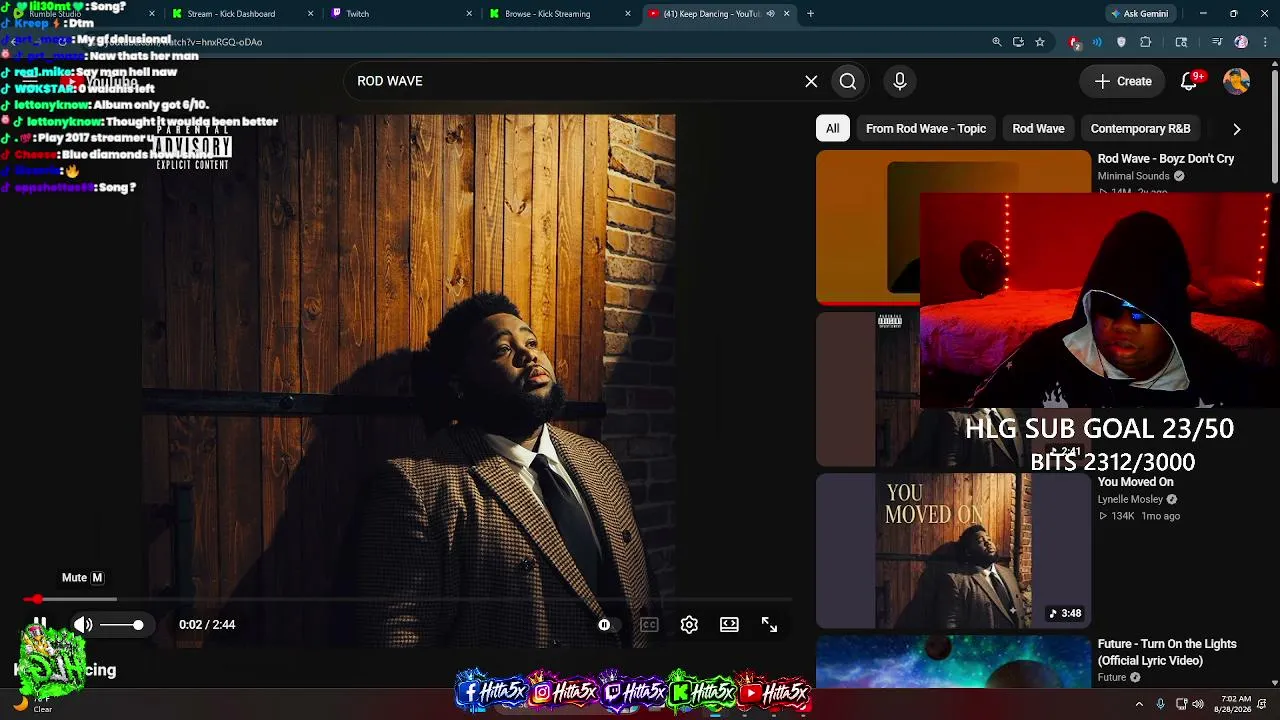
Task: Close the Browse - Kick Streaming tab
Action: click(x=628, y=14)
